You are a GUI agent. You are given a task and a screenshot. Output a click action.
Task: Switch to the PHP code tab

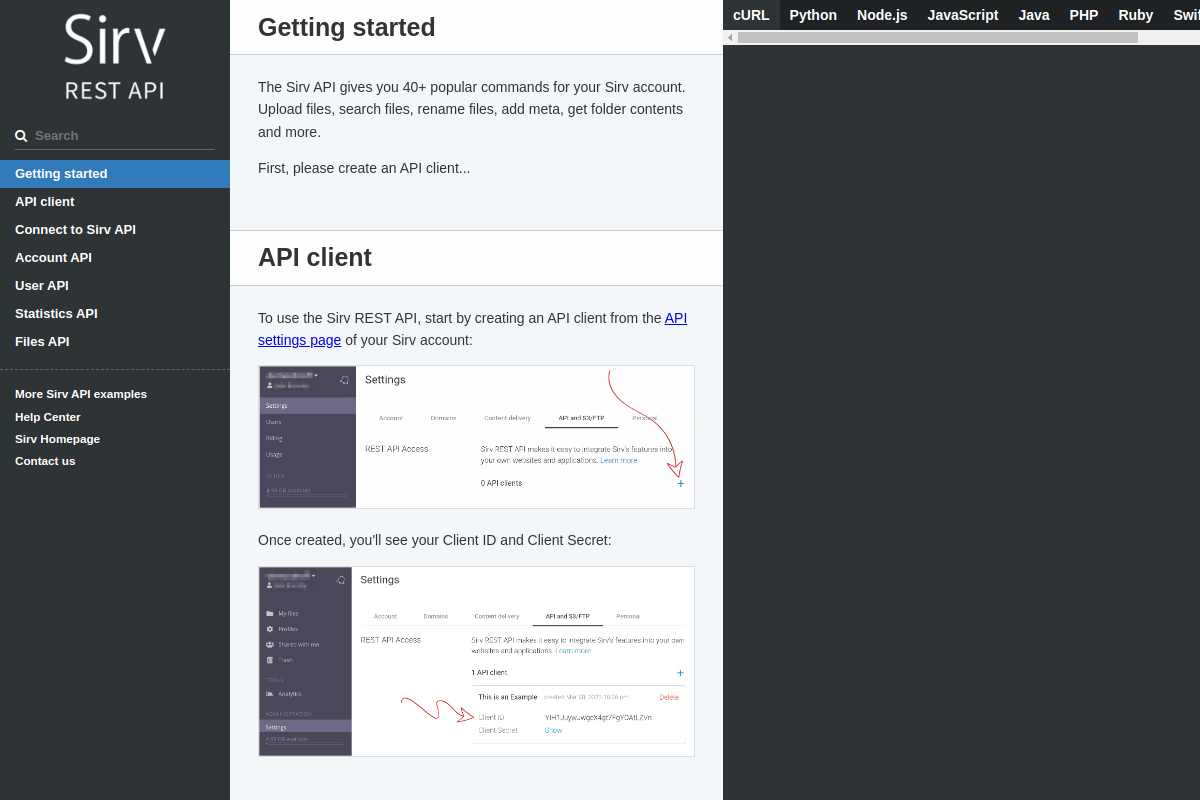(1084, 15)
